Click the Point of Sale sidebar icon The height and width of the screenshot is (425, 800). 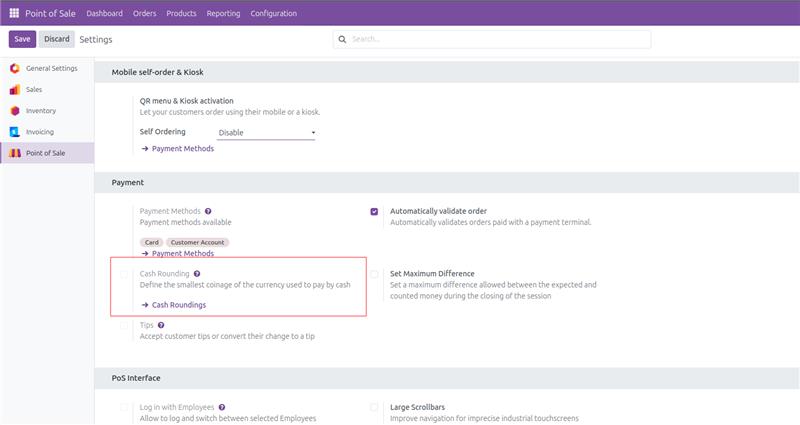[14, 152]
